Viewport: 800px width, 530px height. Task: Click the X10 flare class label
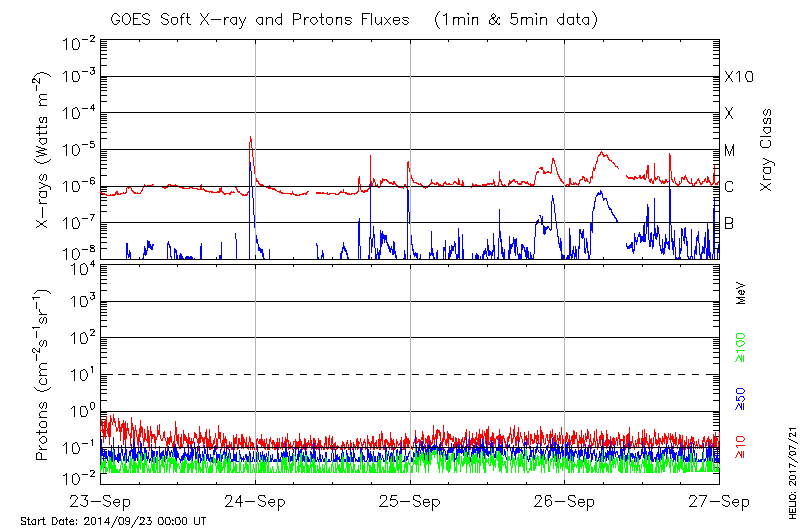pyautogui.click(x=738, y=77)
